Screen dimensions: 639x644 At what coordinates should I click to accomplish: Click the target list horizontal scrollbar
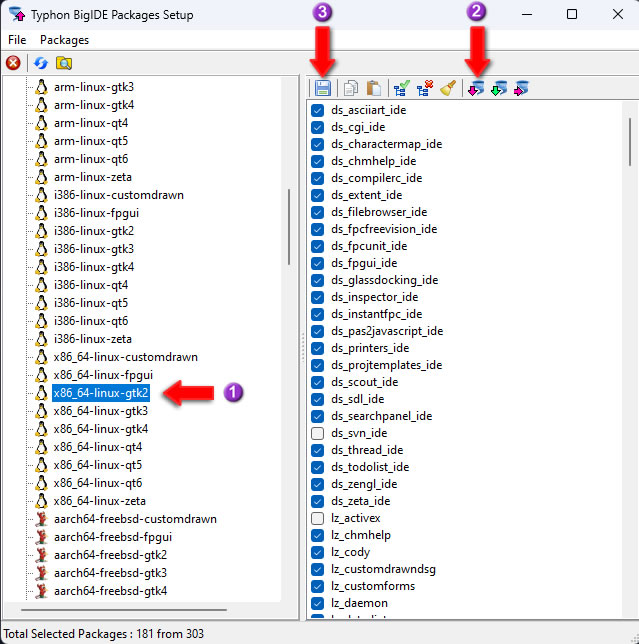pos(130,609)
